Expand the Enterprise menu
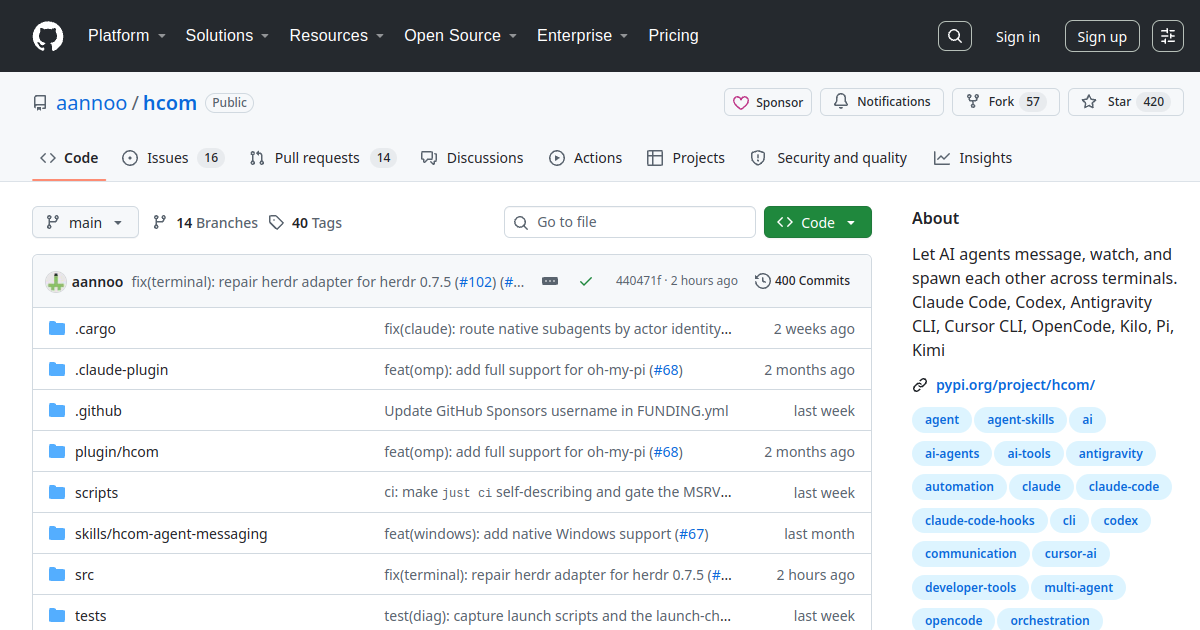1200x630 pixels. click(x=582, y=36)
